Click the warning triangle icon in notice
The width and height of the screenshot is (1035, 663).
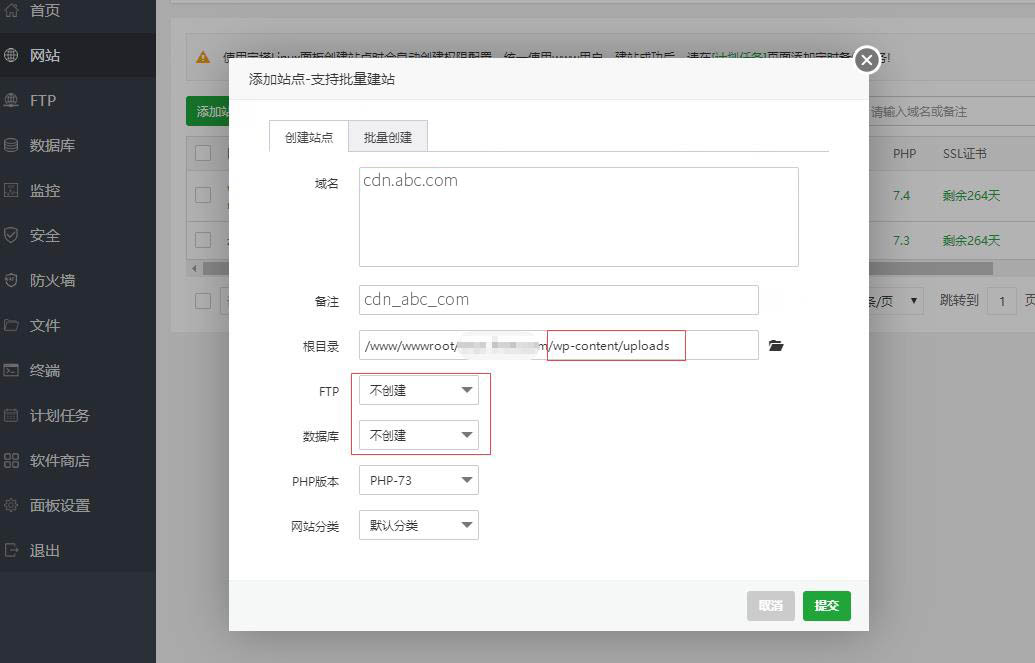pyautogui.click(x=203, y=57)
